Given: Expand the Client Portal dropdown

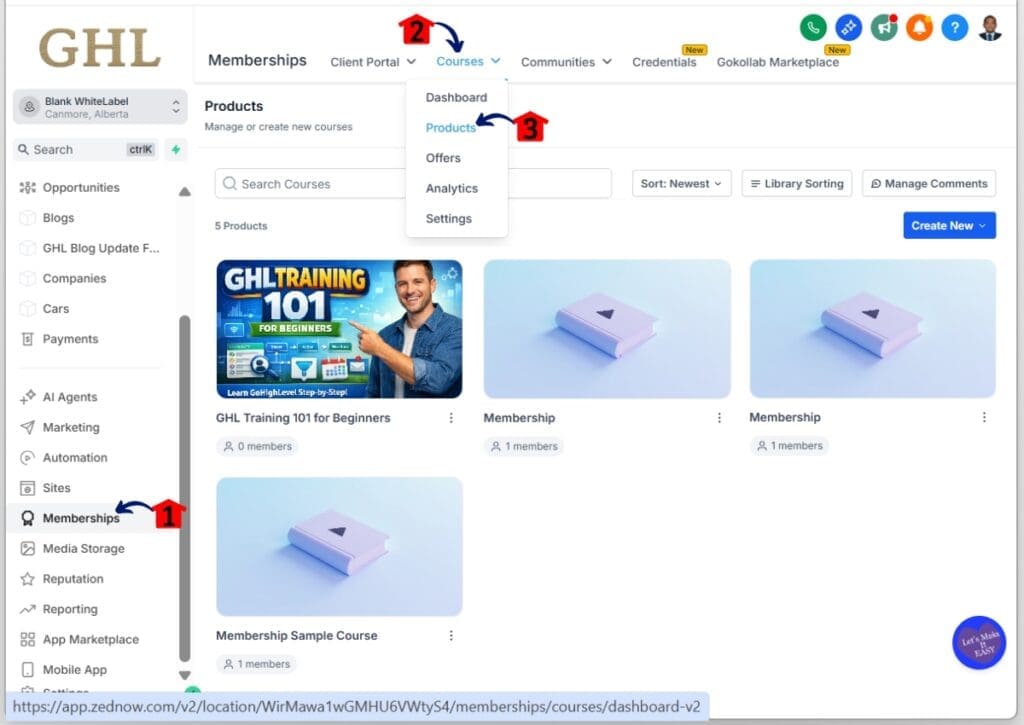Looking at the screenshot, I should point(373,62).
